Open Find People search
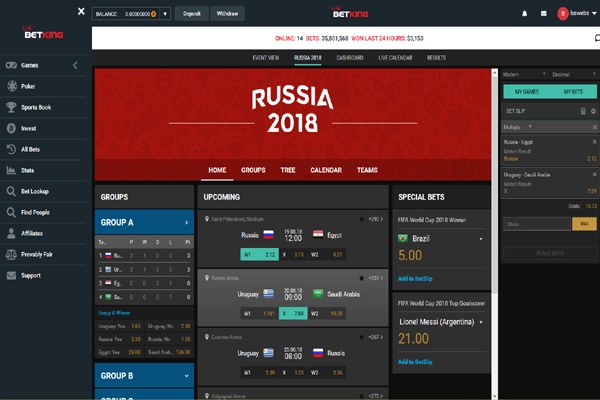Image resolution: width=600 pixels, height=400 pixels. point(35,213)
